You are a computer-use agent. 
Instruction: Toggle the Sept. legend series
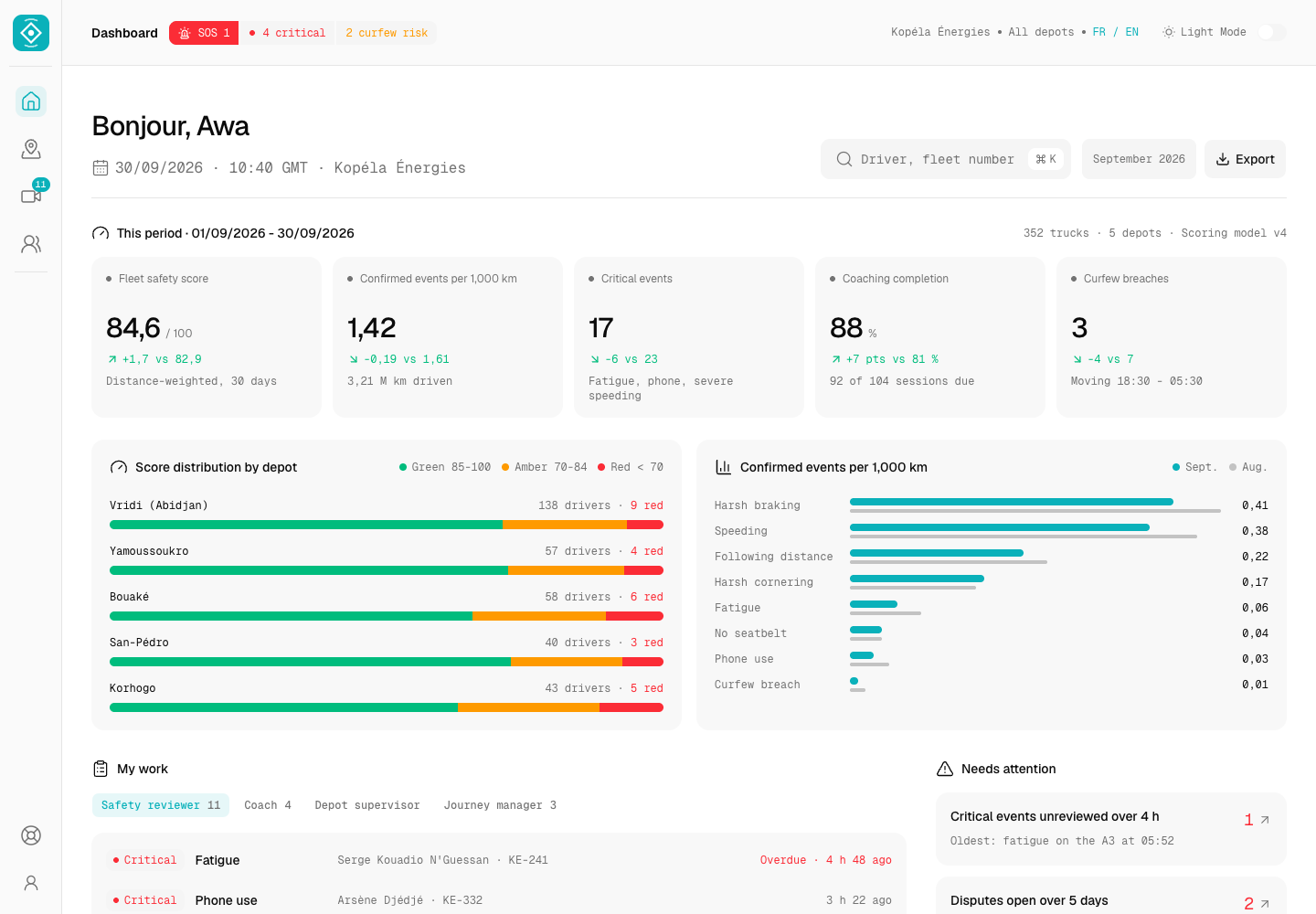click(1194, 467)
